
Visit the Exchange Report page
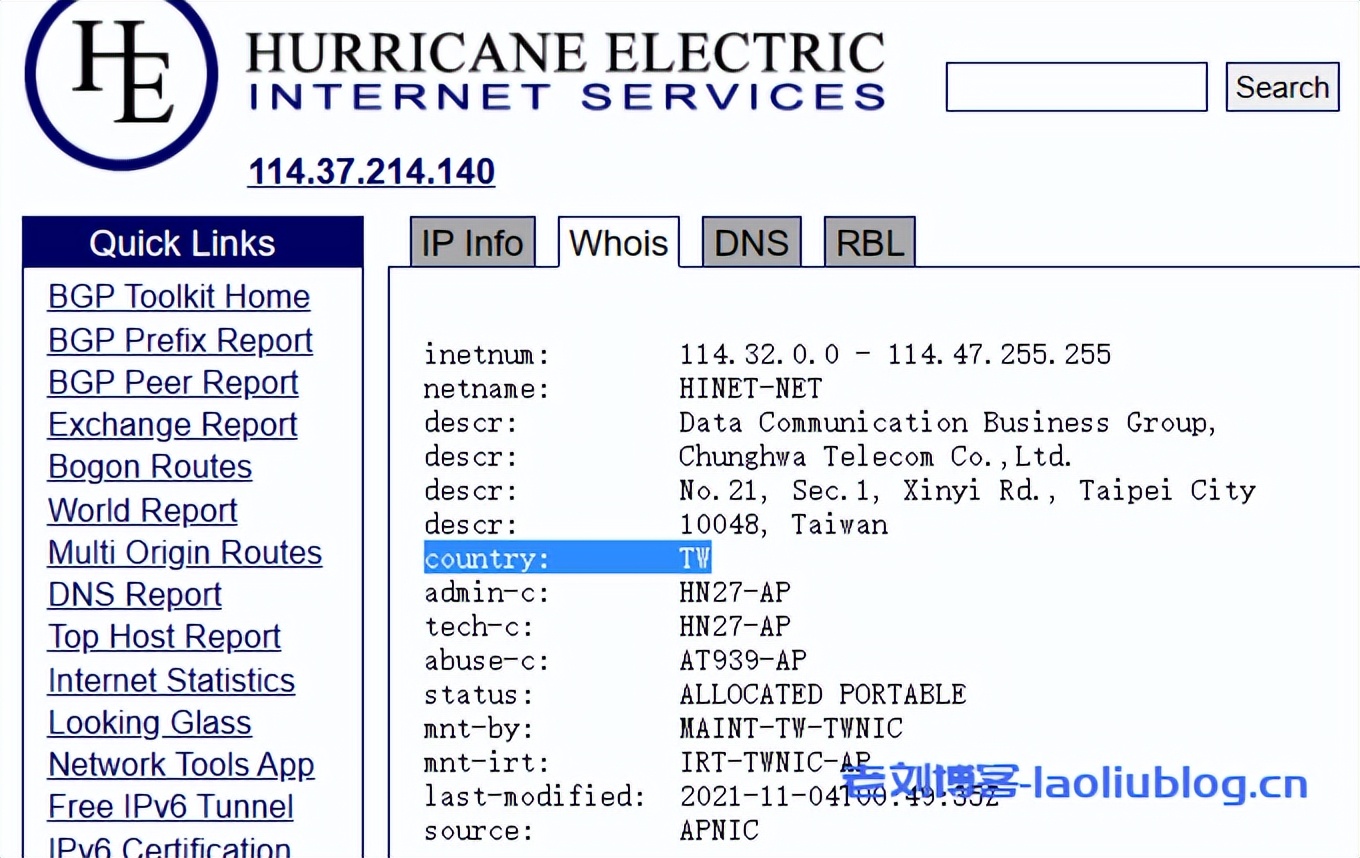pyautogui.click(x=172, y=425)
